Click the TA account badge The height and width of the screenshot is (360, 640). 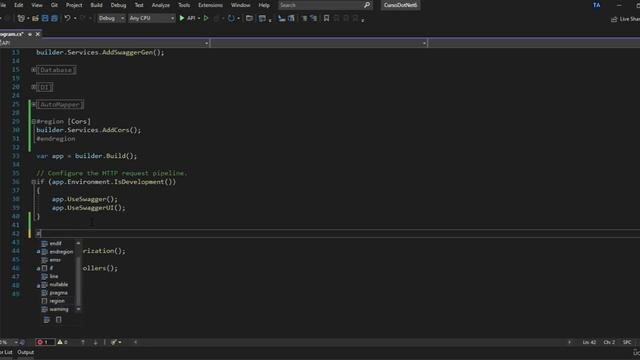(597, 5)
